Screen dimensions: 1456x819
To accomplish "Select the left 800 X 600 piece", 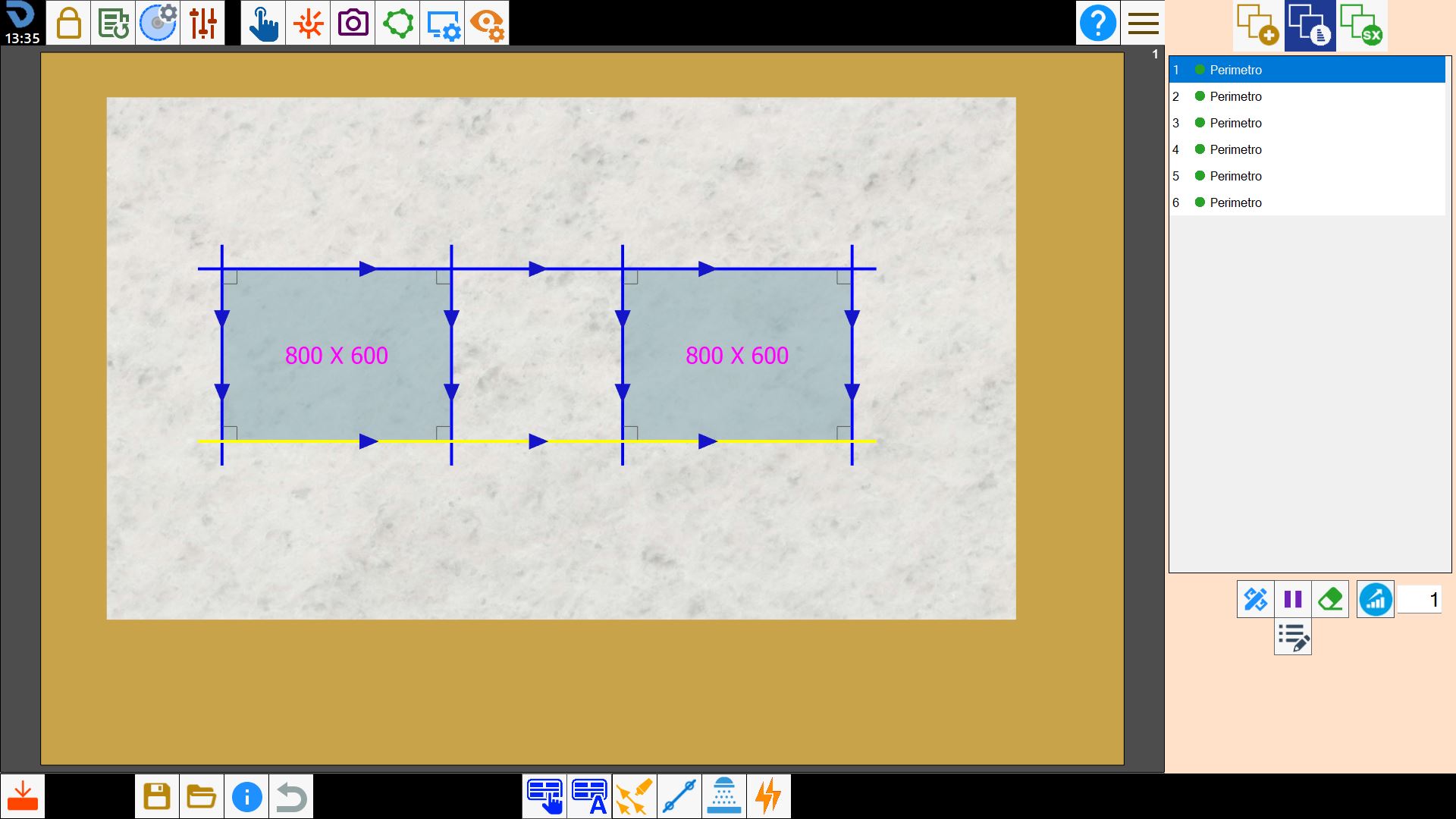I will click(337, 355).
